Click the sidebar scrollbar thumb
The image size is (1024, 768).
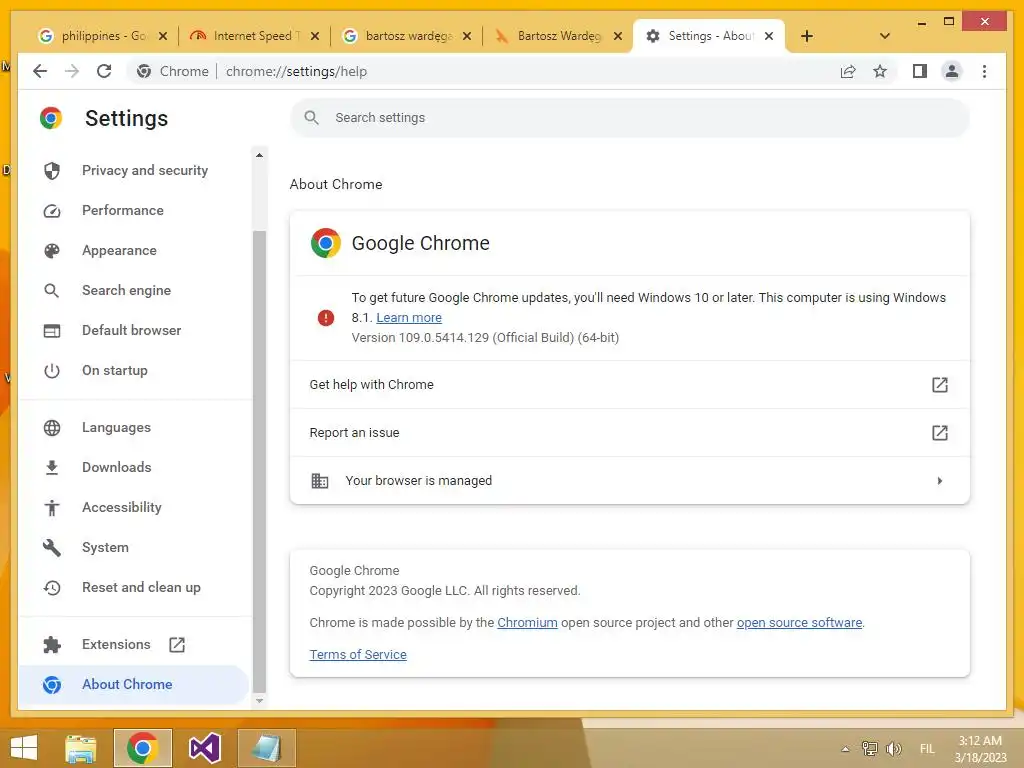pos(259,461)
